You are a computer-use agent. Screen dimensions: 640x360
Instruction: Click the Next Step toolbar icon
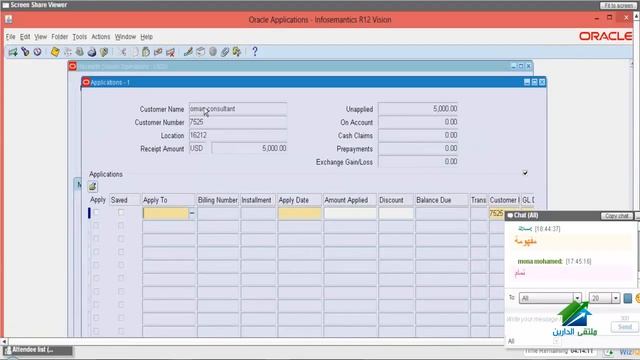point(67,52)
